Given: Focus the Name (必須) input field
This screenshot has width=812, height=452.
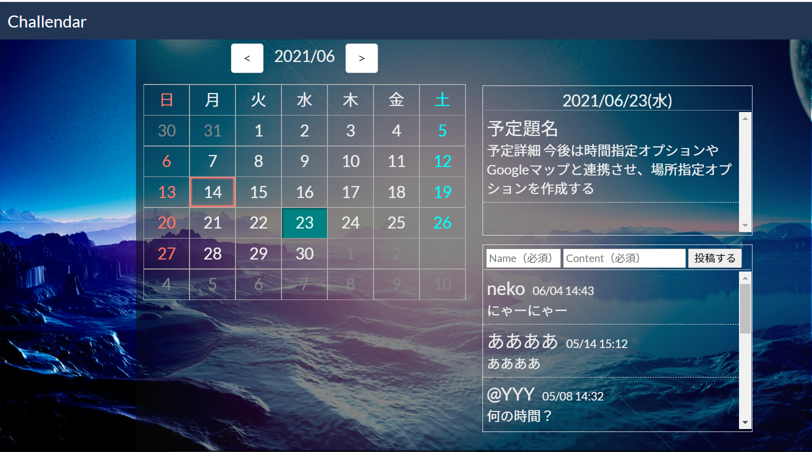Looking at the screenshot, I should pos(523,258).
